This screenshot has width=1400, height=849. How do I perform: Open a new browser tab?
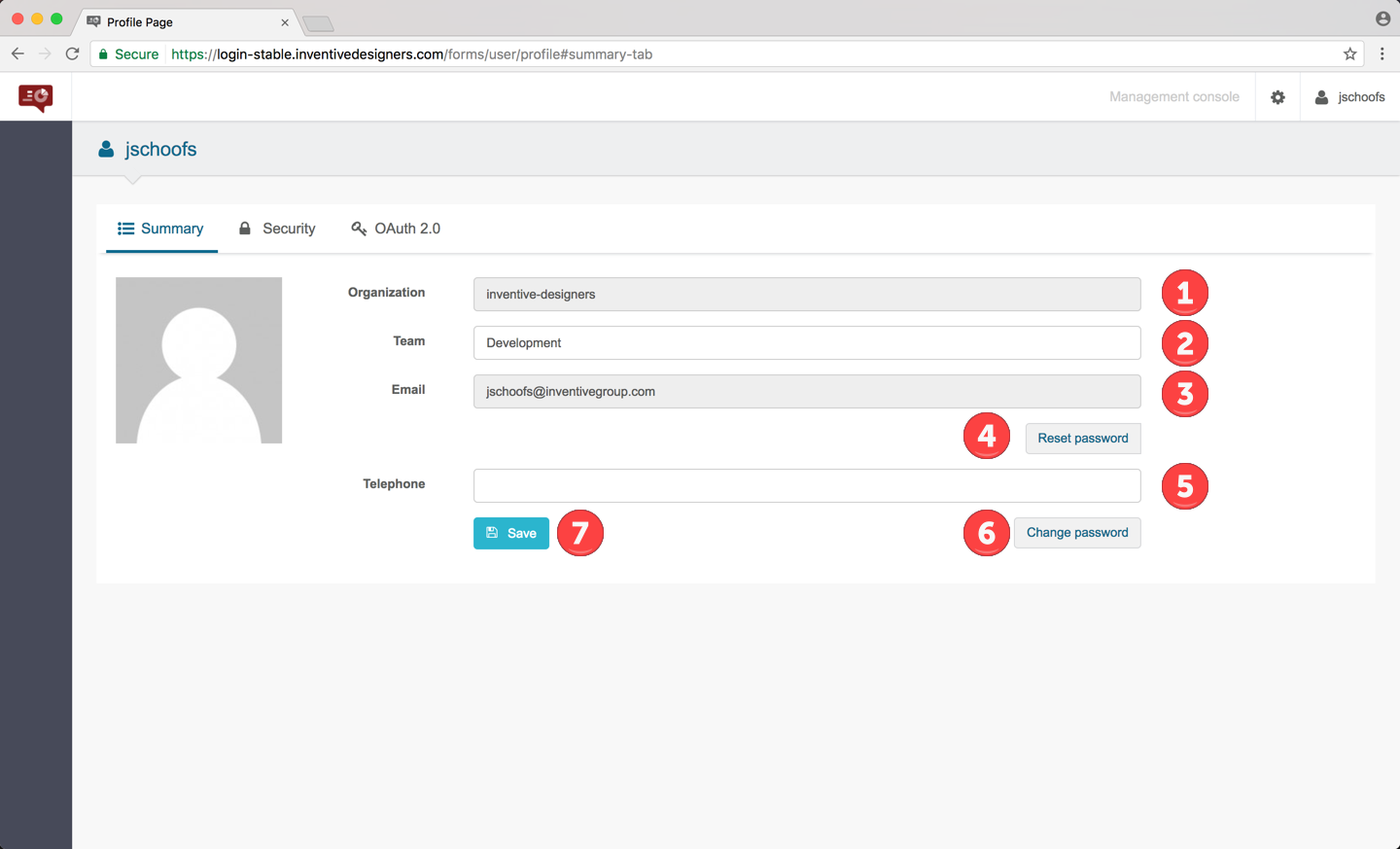[x=318, y=23]
